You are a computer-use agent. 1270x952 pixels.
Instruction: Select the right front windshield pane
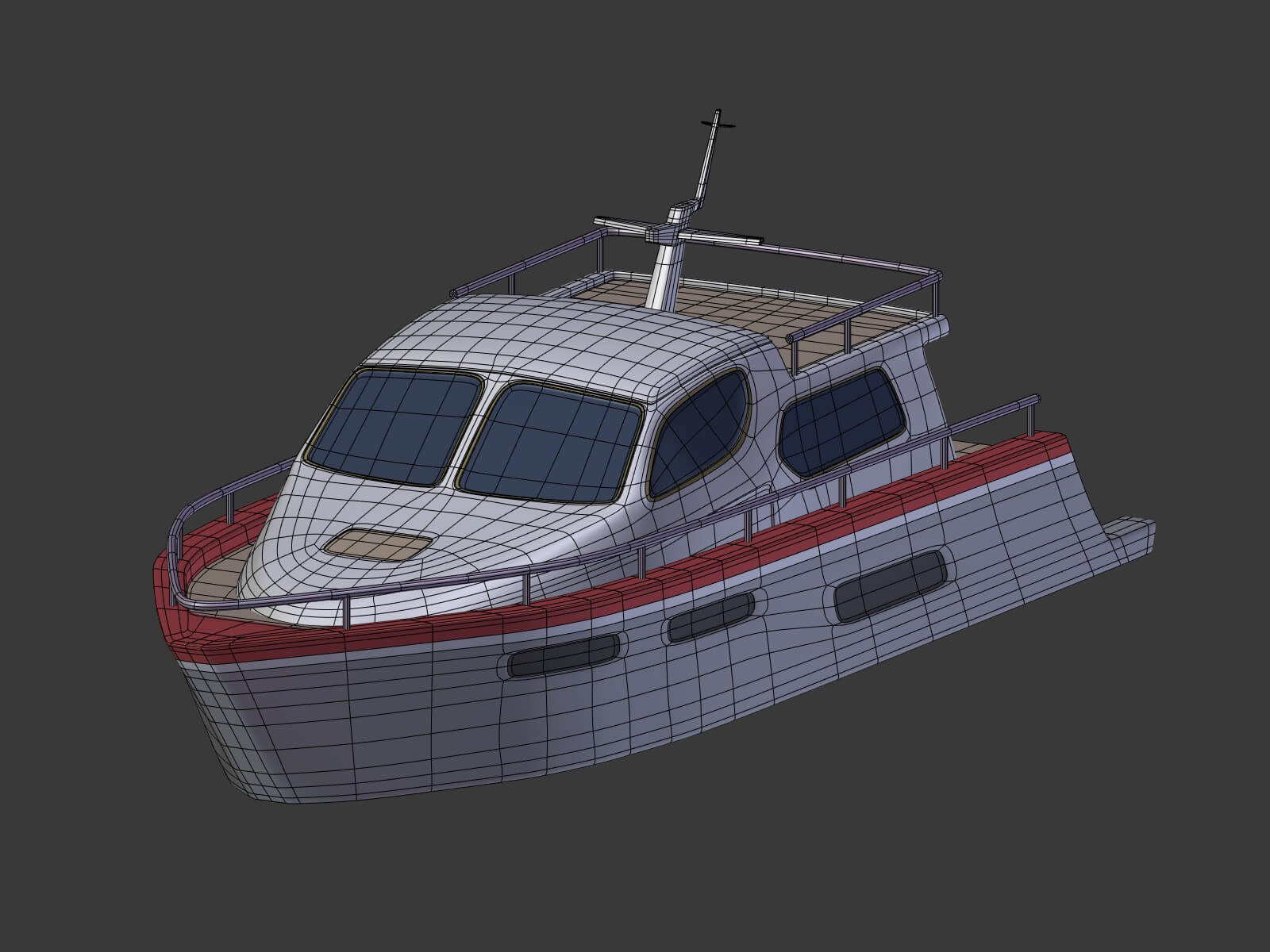click(x=551, y=444)
